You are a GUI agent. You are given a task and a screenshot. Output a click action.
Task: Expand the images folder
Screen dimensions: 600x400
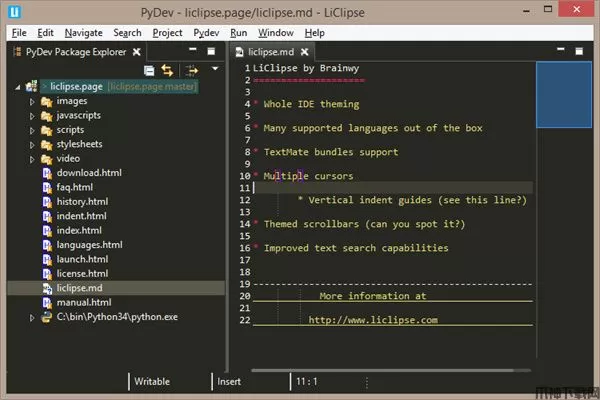[32, 101]
